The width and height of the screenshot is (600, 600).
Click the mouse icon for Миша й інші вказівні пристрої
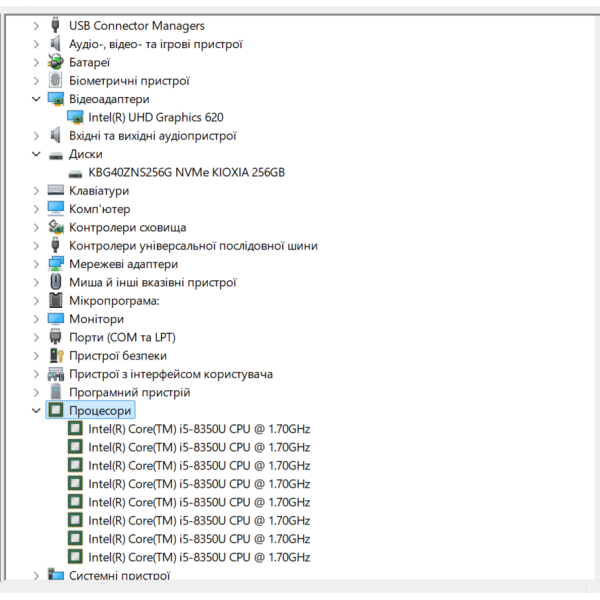click(x=55, y=282)
